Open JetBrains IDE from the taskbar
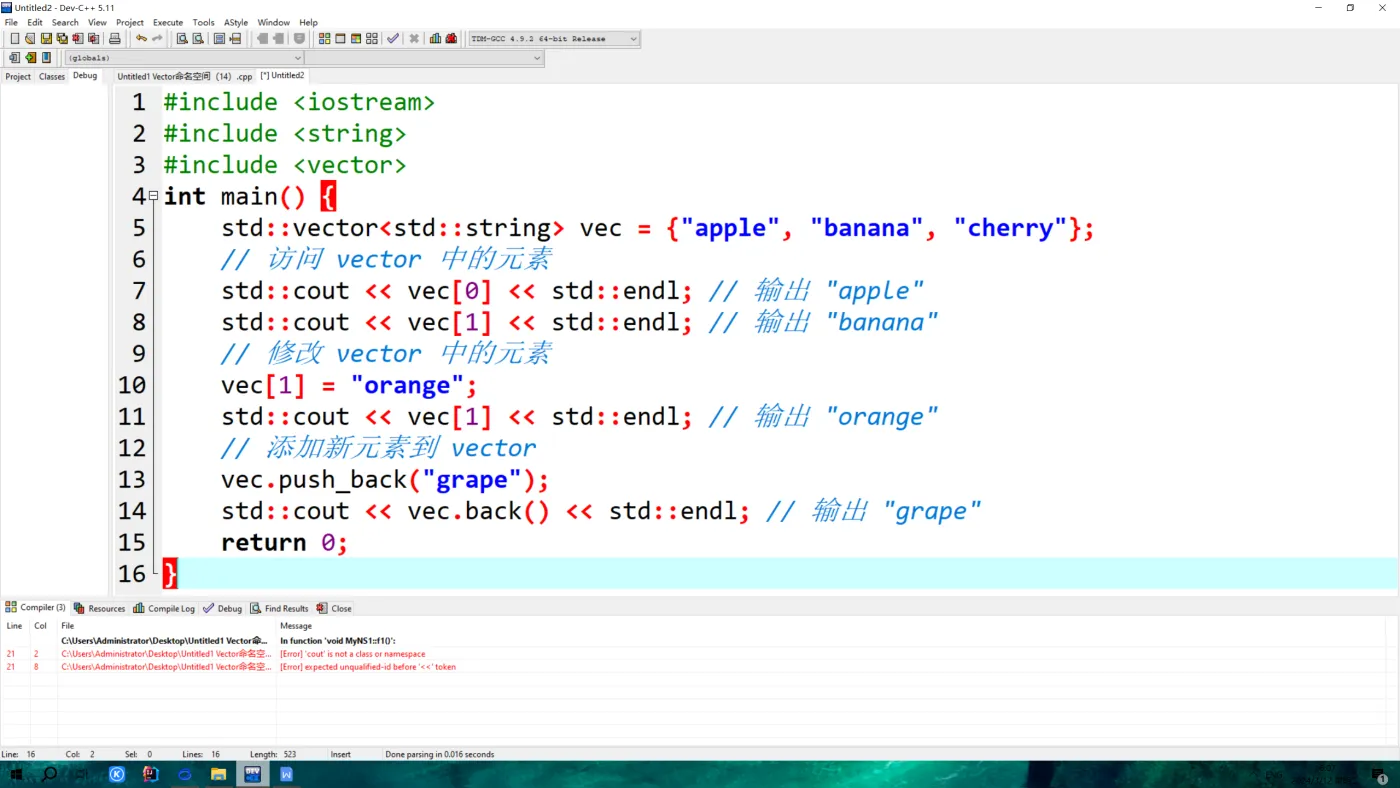Screen dimensions: 1400x788 point(150,774)
